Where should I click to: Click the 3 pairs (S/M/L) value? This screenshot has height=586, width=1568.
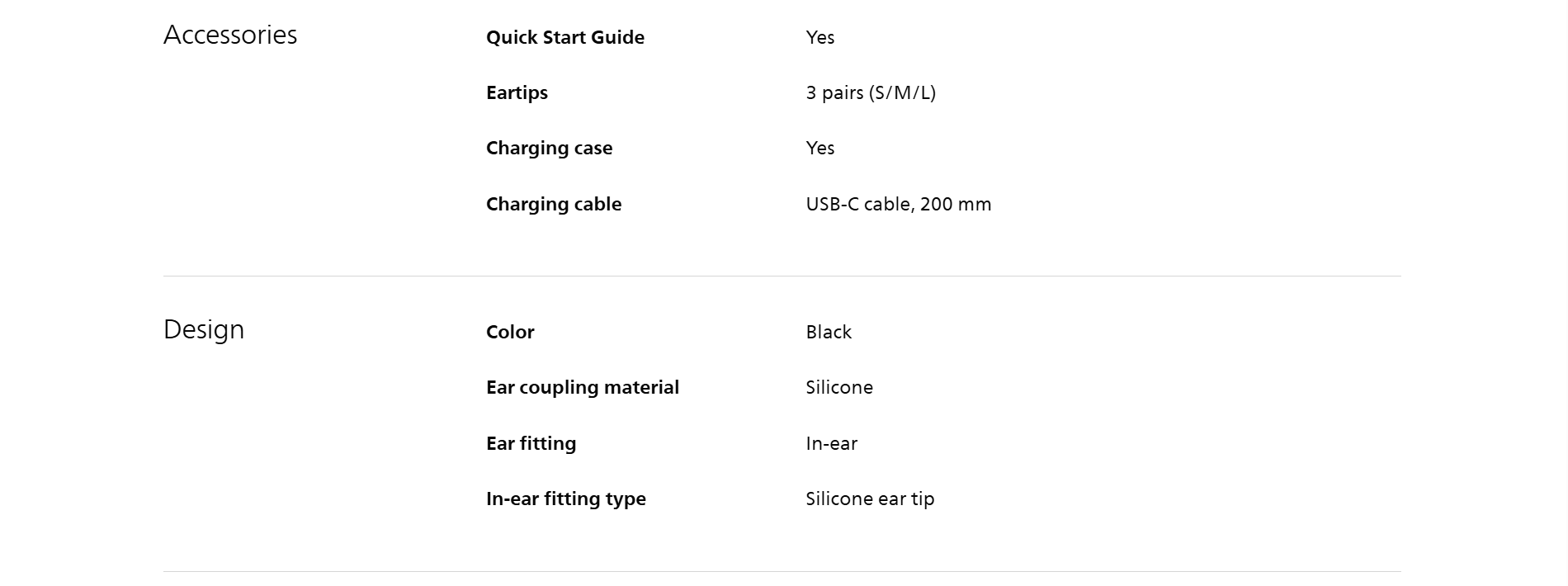pyautogui.click(x=871, y=92)
